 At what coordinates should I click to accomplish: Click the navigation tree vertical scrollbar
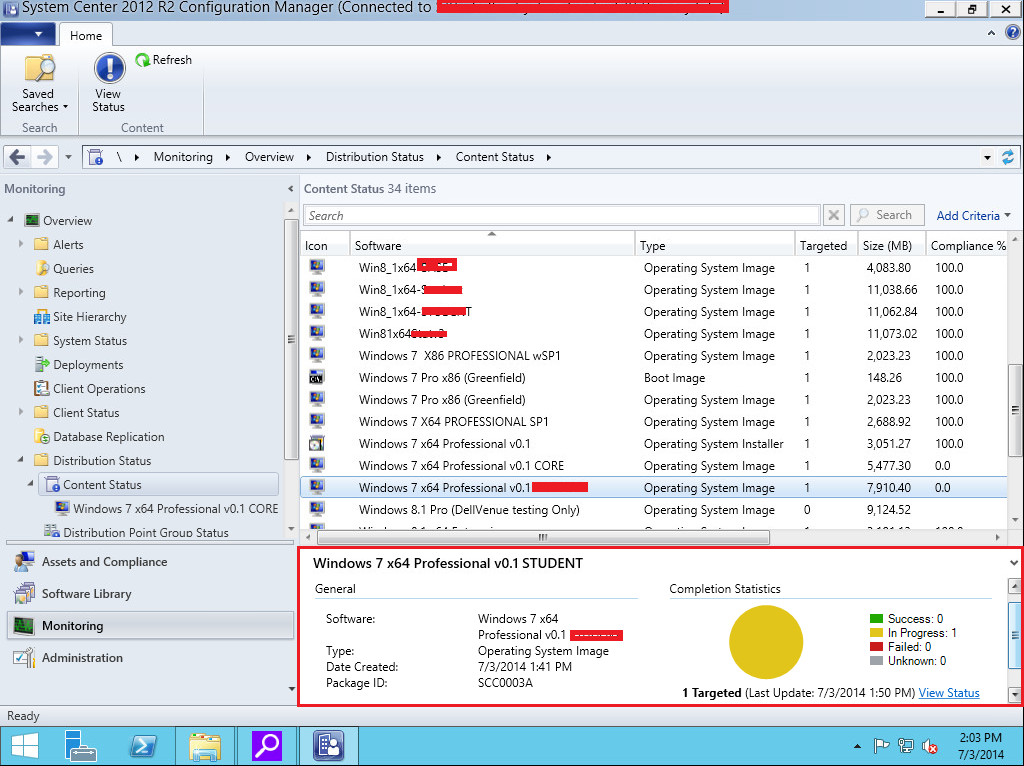291,340
